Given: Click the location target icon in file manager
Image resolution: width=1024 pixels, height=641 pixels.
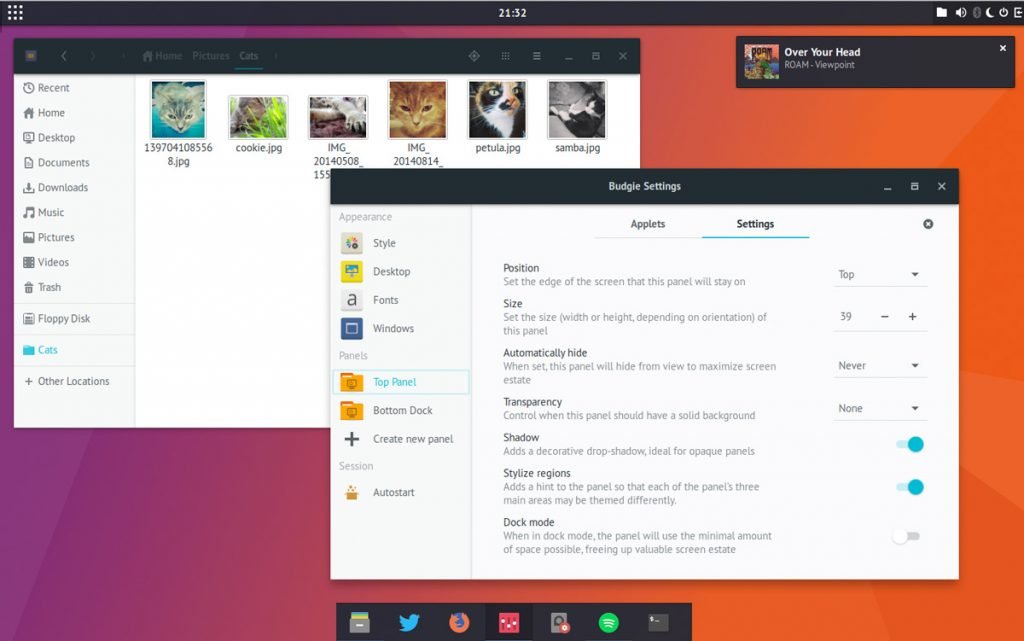Looking at the screenshot, I should click(x=474, y=56).
